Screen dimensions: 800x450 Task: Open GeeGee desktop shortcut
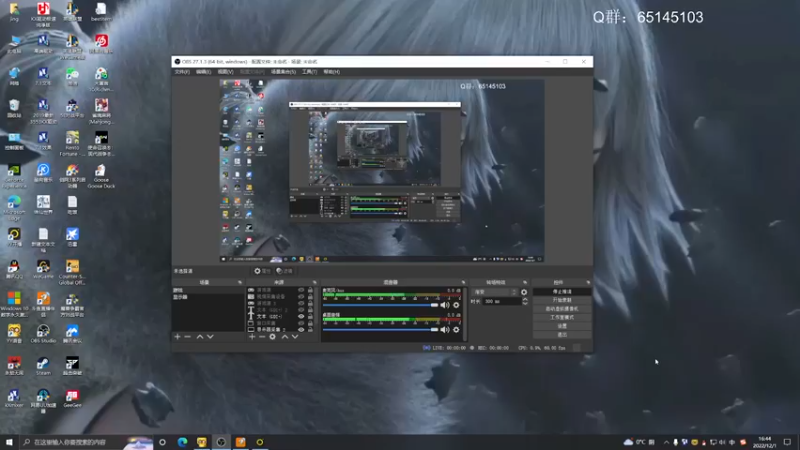point(72,398)
